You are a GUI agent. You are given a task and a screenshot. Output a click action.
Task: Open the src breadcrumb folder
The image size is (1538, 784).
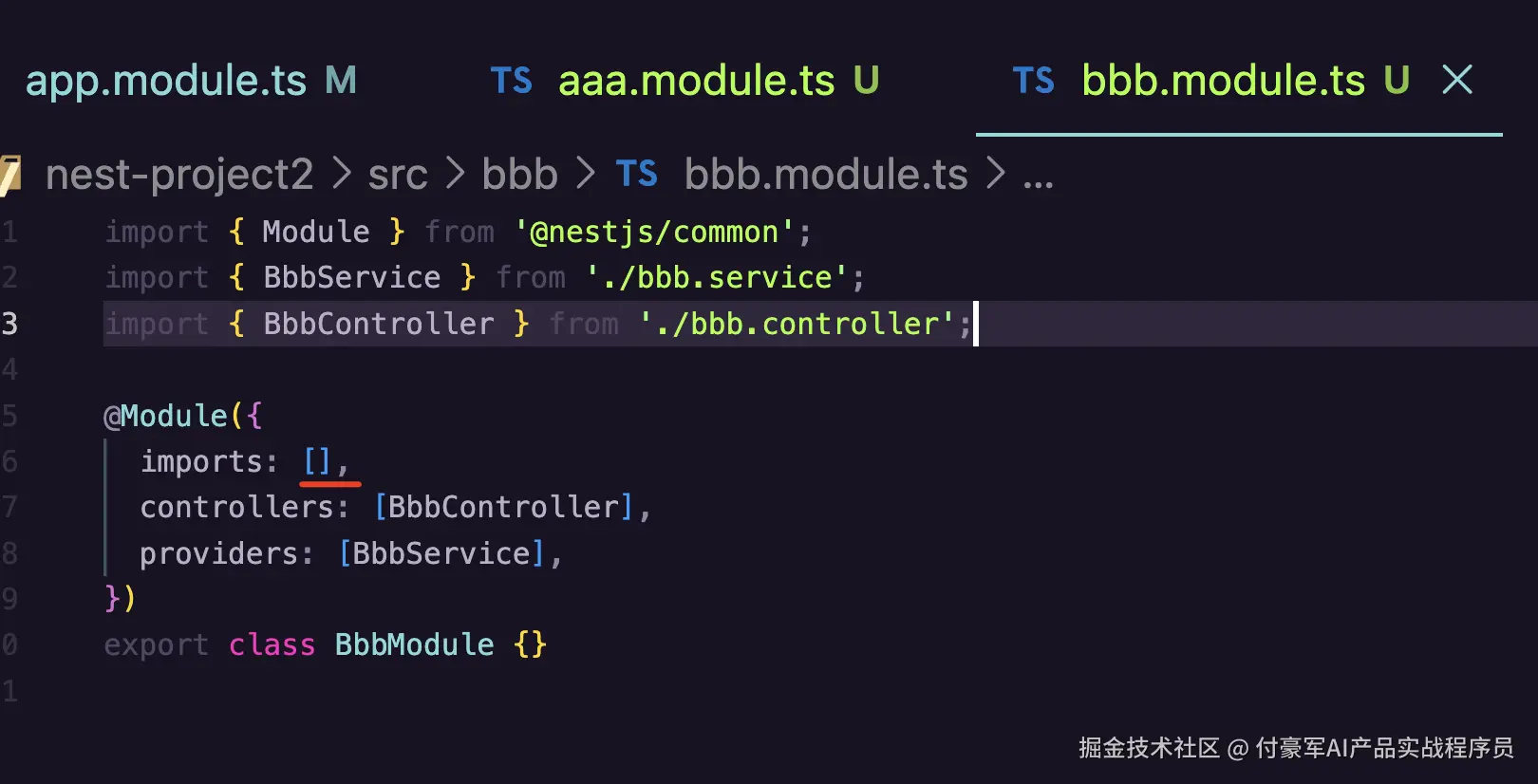(x=398, y=176)
